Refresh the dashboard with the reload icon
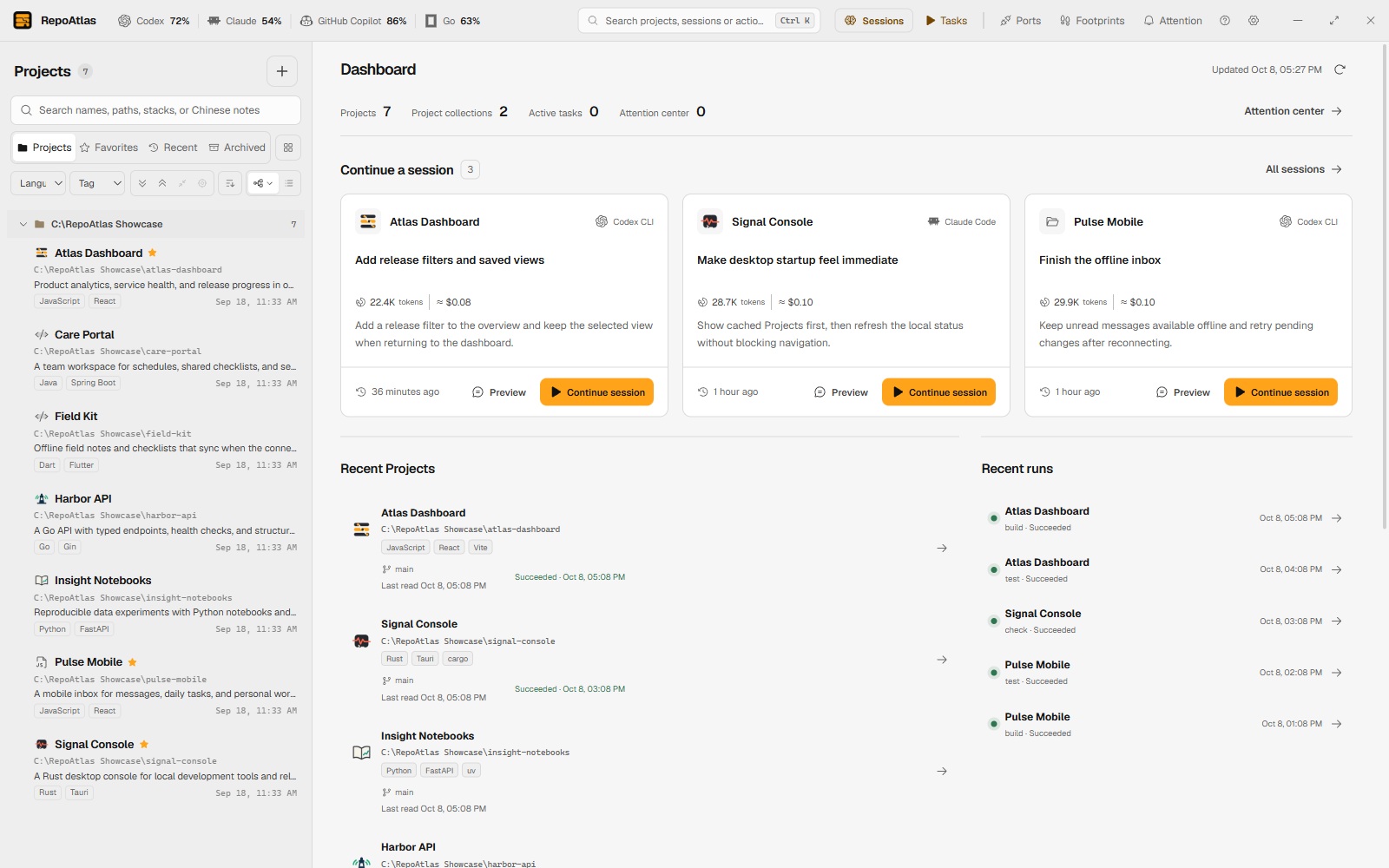The height and width of the screenshot is (868, 1389). point(1340,69)
